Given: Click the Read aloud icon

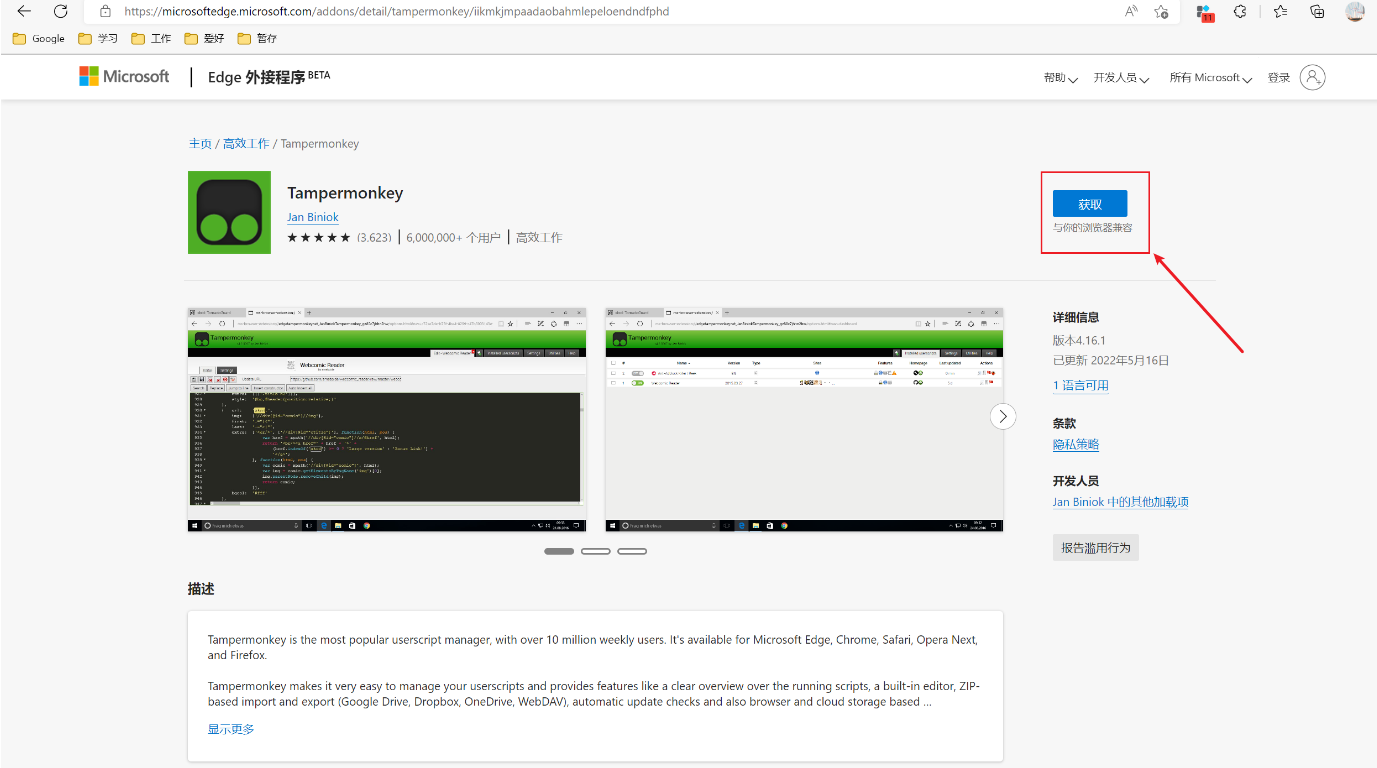Looking at the screenshot, I should coord(1131,11).
